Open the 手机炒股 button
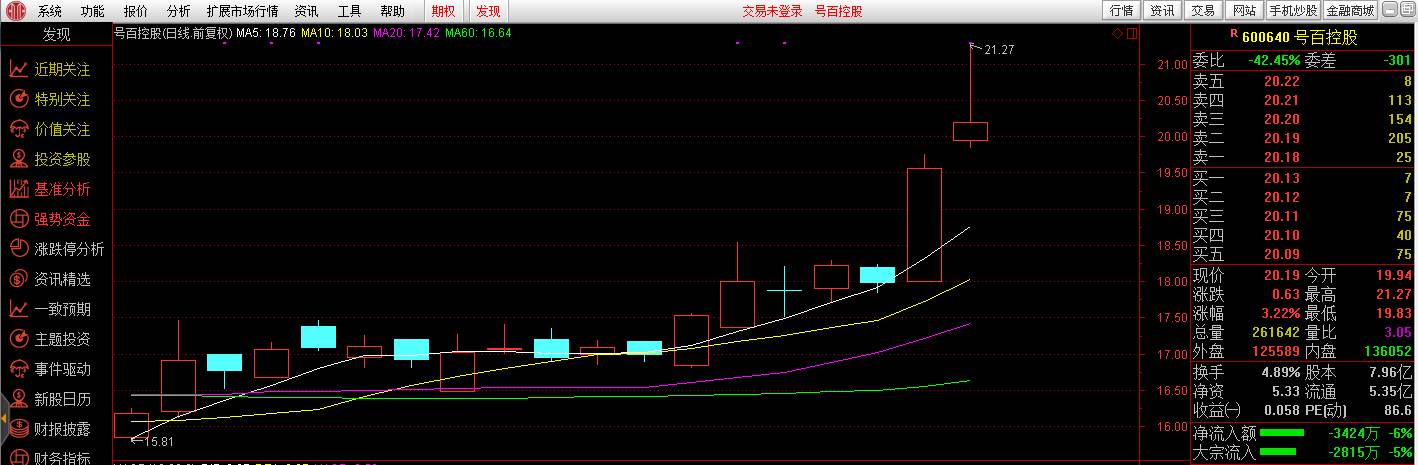The height and width of the screenshot is (465, 1418). (1293, 11)
